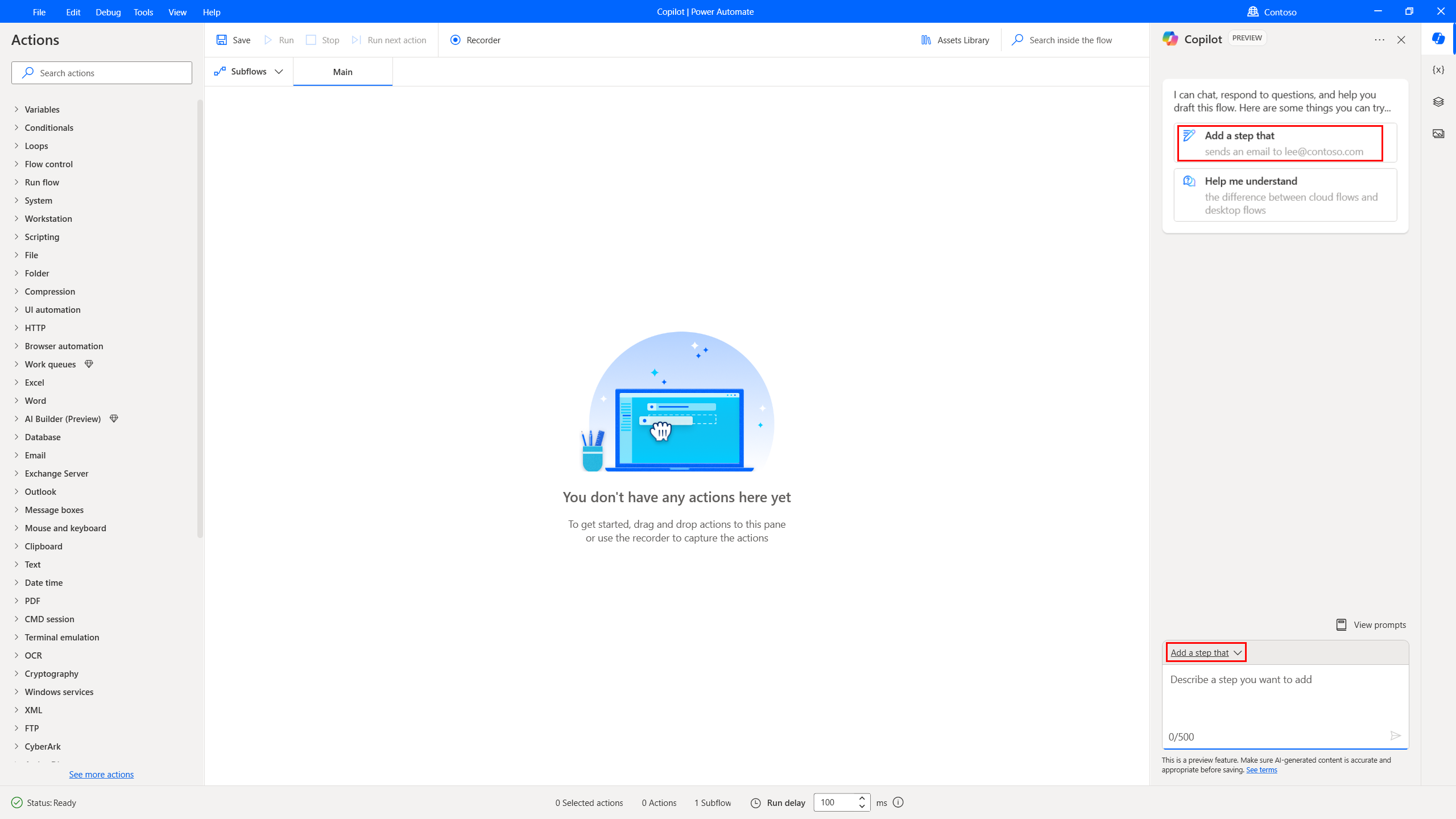Image resolution: width=1456 pixels, height=819 pixels.
Task: Click the Recorder icon in toolbar
Action: (455, 40)
